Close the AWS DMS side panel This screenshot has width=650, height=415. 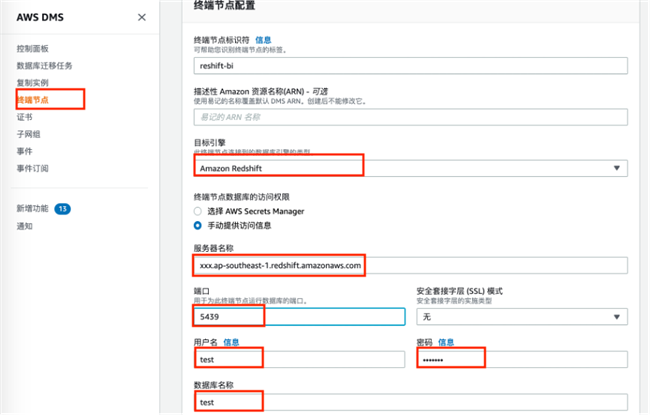point(142,17)
